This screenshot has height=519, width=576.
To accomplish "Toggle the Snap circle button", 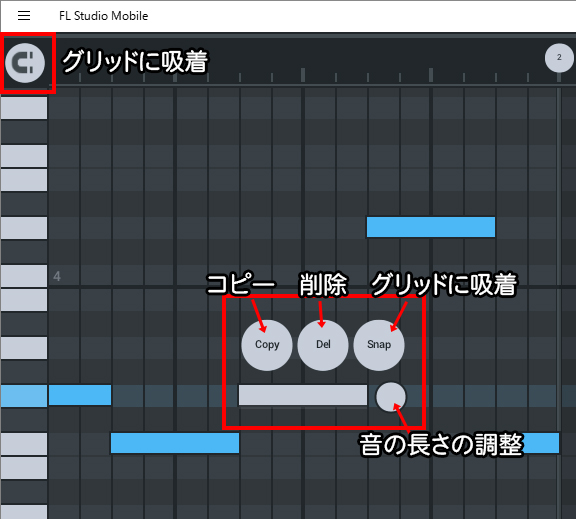I will click(x=379, y=345).
